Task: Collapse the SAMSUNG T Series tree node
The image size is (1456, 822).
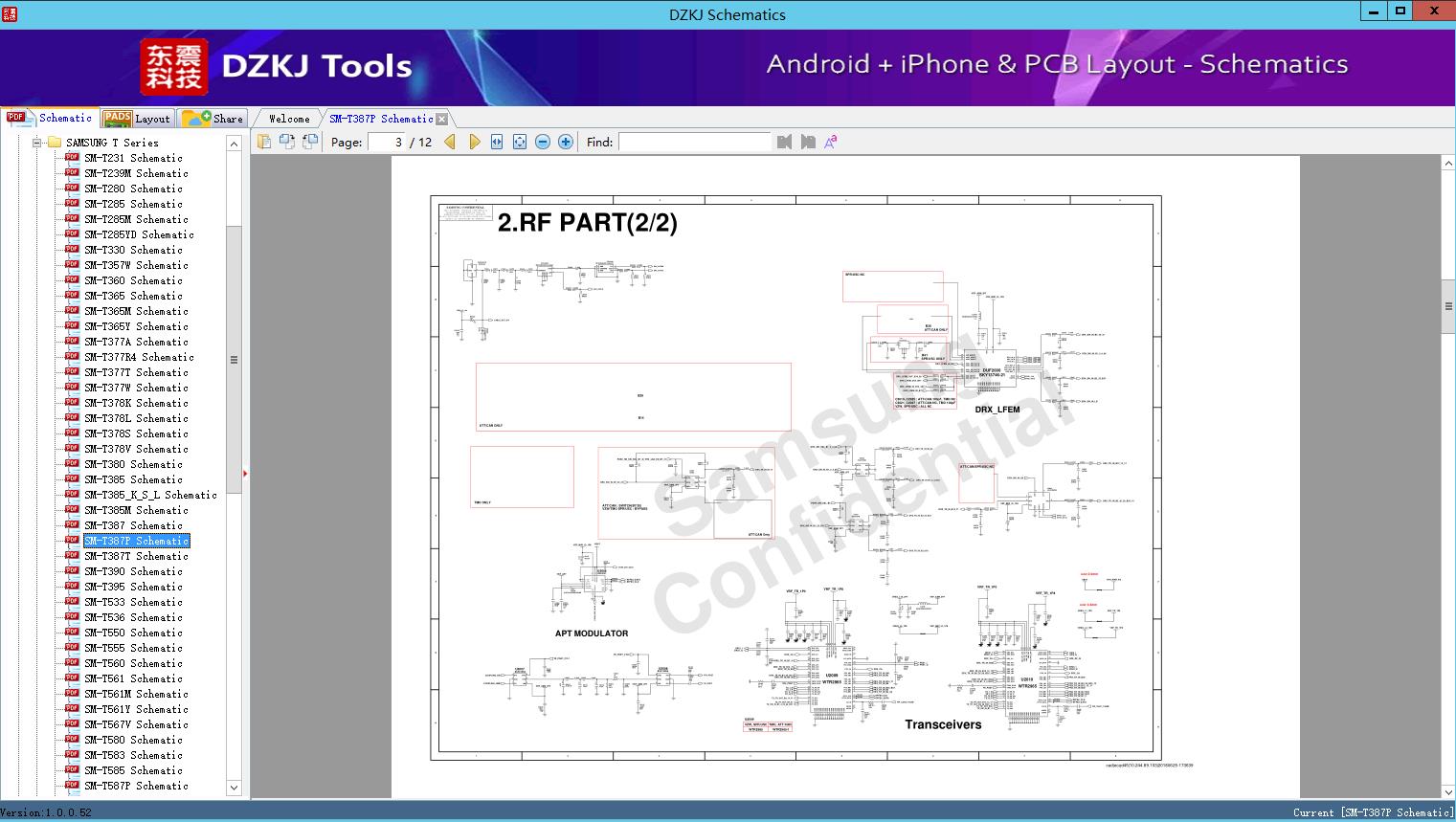Action: click(36, 143)
